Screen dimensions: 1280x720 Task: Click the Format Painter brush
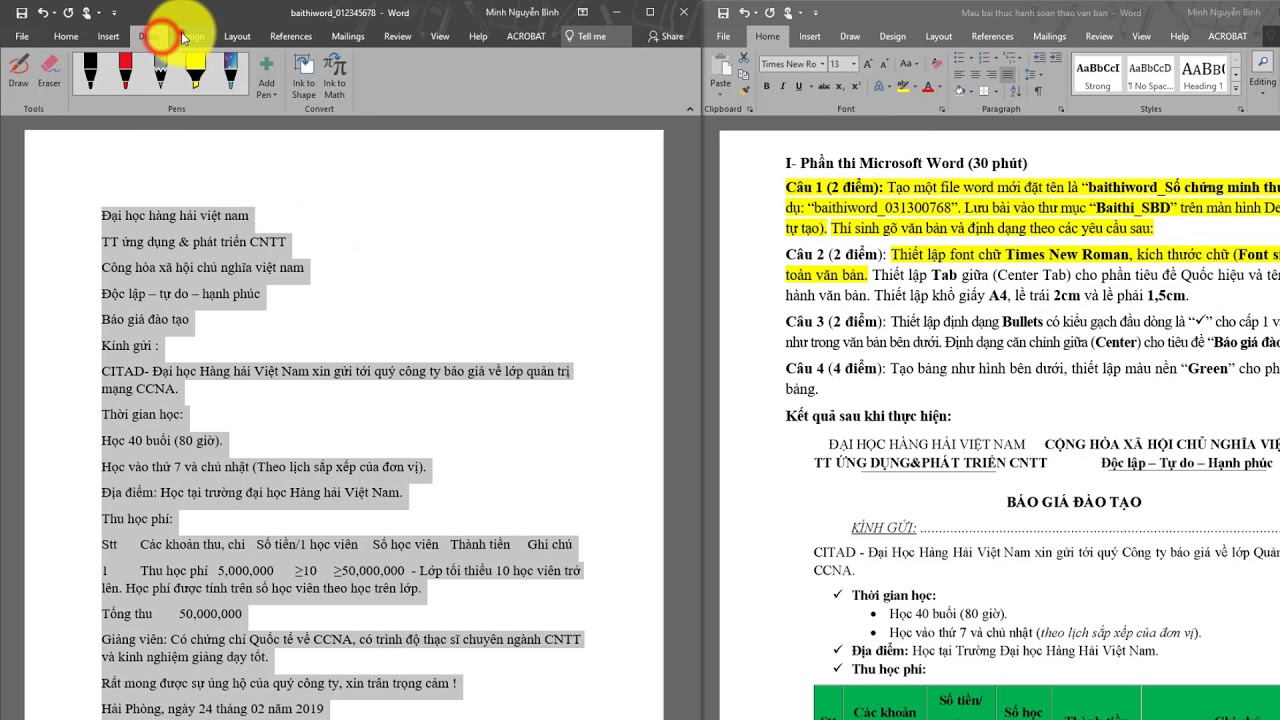click(743, 92)
